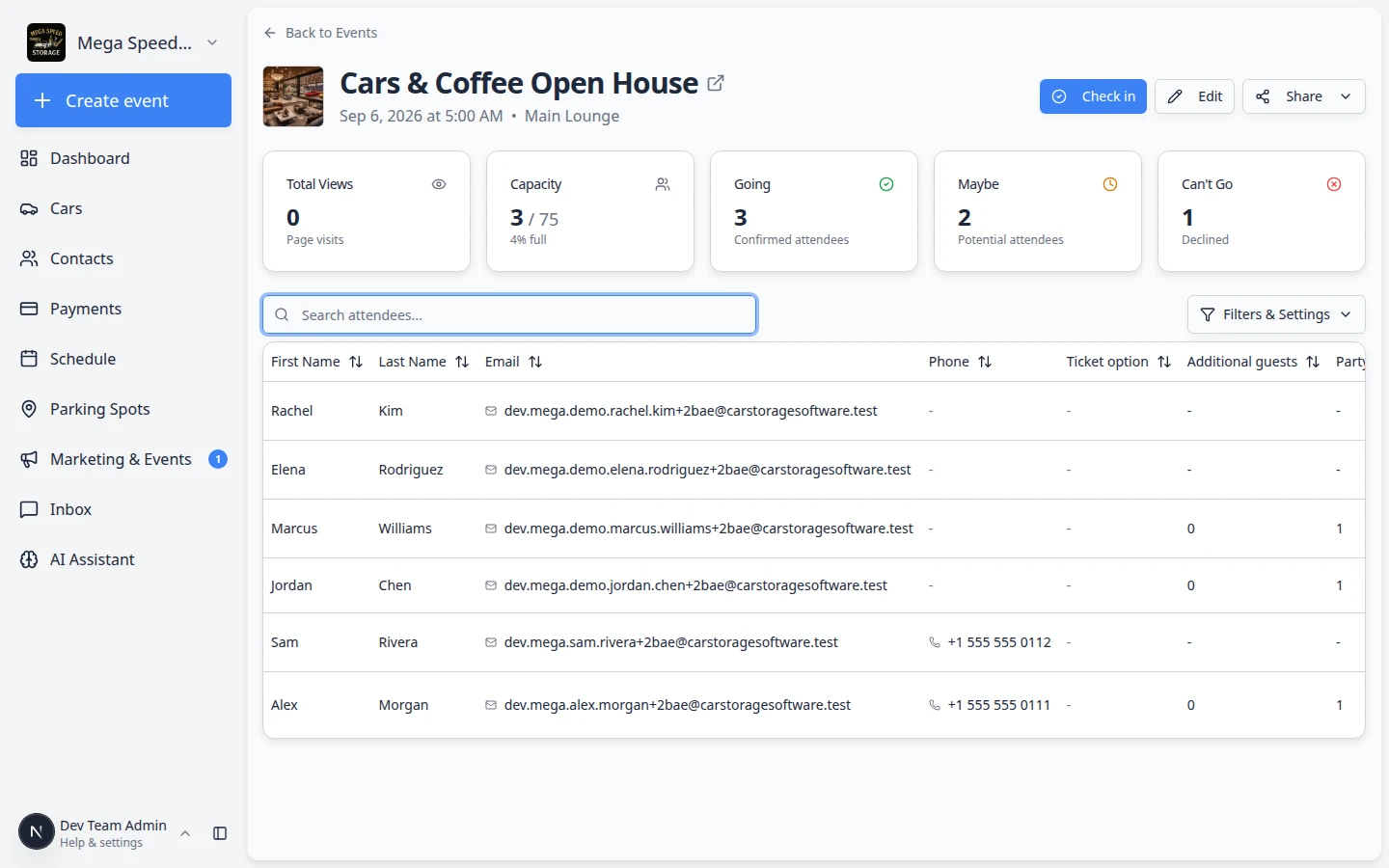This screenshot has height=868, width=1389.
Task: Click the Check in button
Action: (x=1093, y=96)
